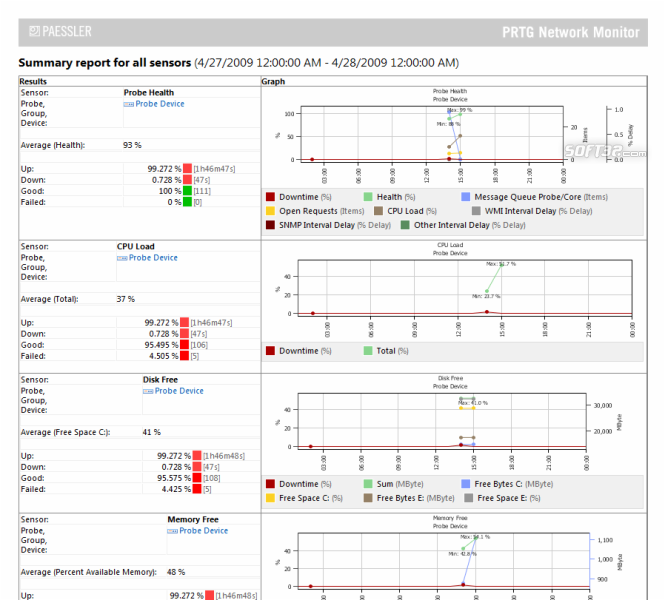This screenshot has height=600, width=665.
Task: Click Other Interval Delay green swatch
Action: coord(405,225)
